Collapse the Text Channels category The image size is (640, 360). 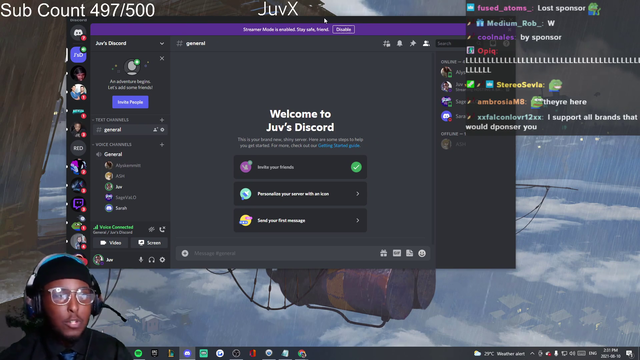(111, 120)
